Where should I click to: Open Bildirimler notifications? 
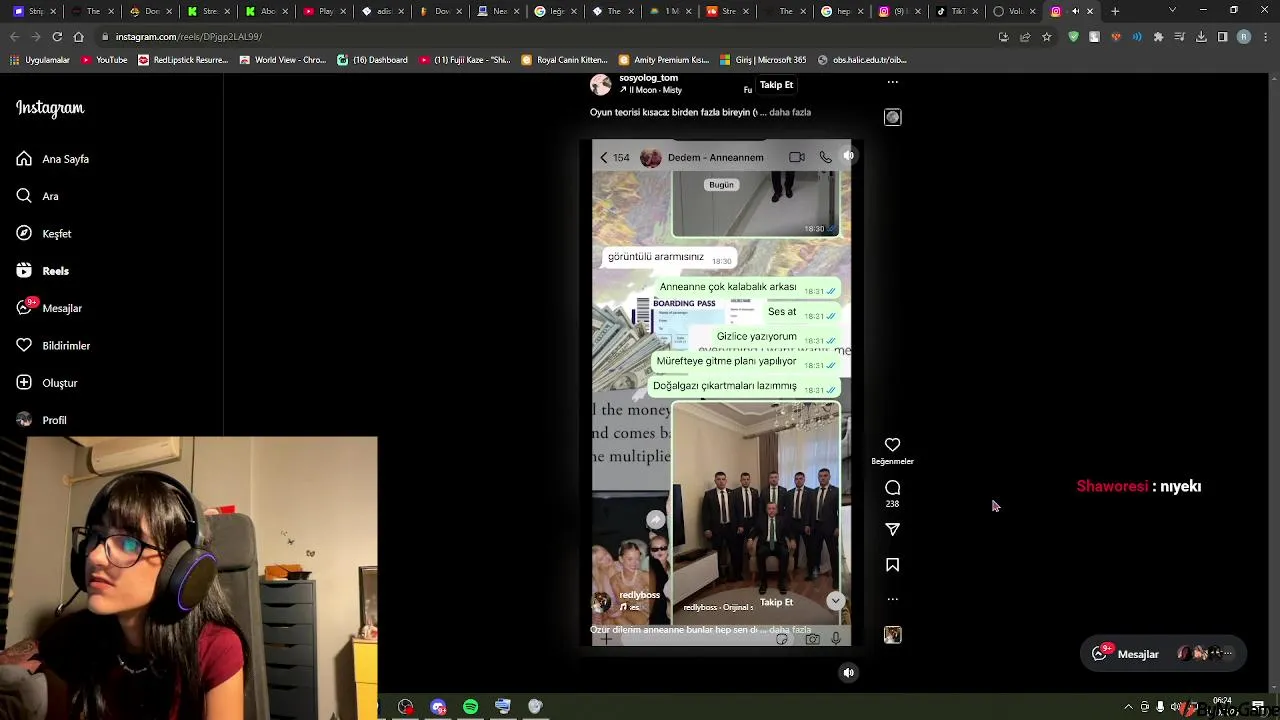[x=52, y=345]
